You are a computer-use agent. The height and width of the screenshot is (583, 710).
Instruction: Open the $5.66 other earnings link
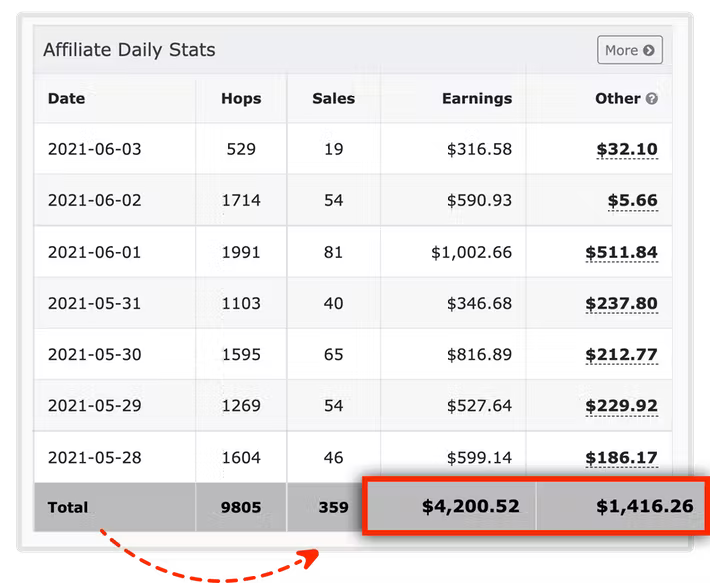coord(633,201)
